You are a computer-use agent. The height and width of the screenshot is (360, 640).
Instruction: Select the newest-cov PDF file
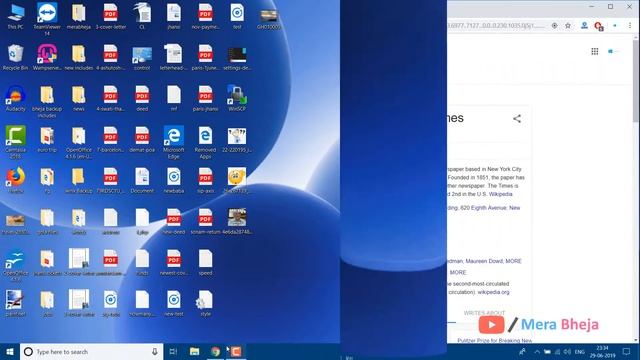point(174,262)
